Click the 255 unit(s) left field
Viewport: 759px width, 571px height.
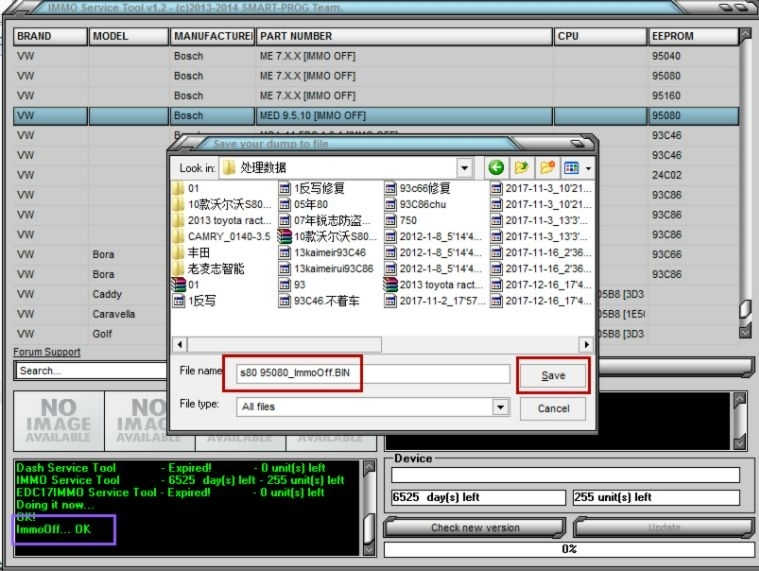656,497
